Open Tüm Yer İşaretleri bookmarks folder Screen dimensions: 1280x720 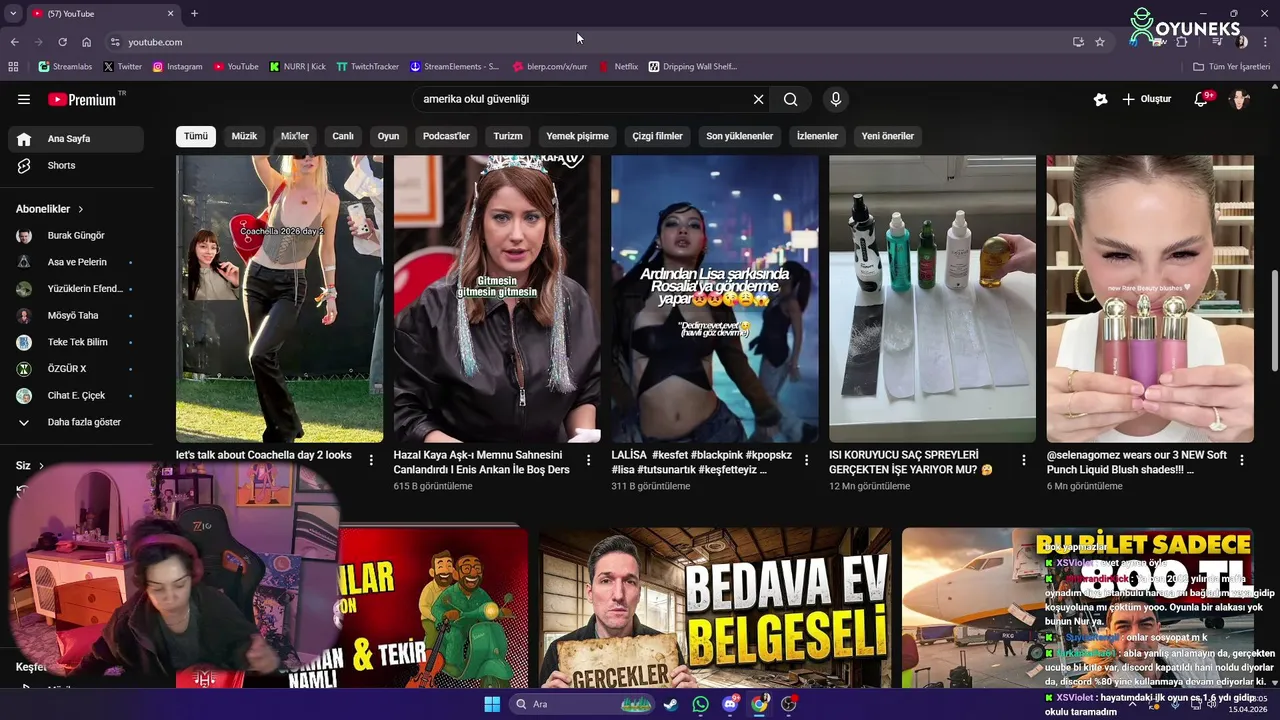pos(1231,67)
